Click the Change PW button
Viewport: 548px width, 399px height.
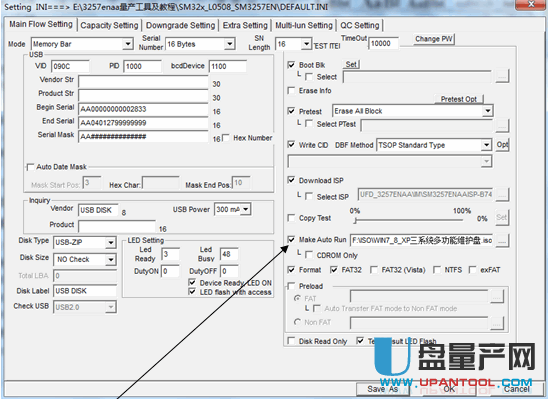(x=434, y=39)
